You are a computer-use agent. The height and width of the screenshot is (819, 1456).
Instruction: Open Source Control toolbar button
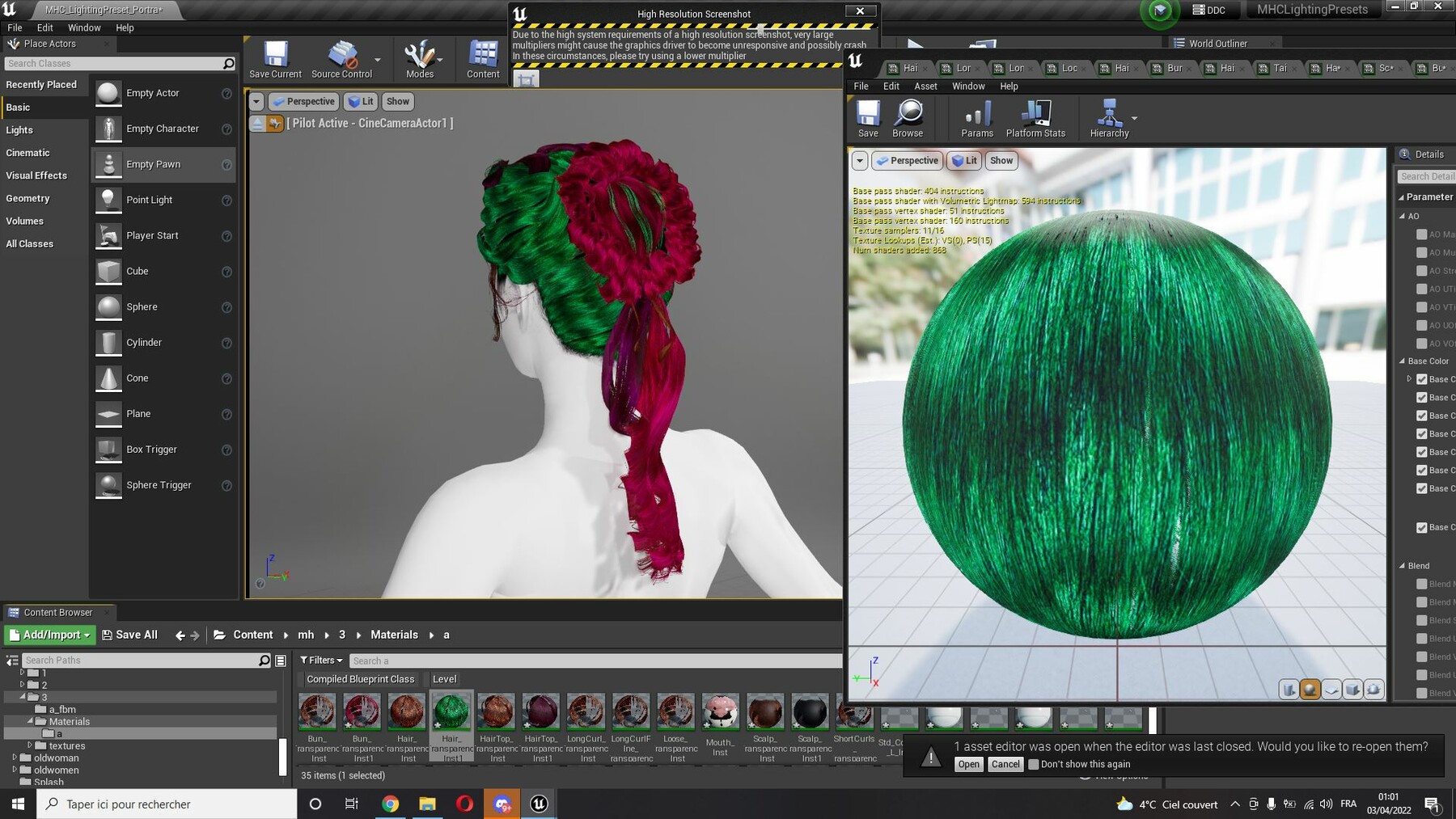click(x=341, y=60)
